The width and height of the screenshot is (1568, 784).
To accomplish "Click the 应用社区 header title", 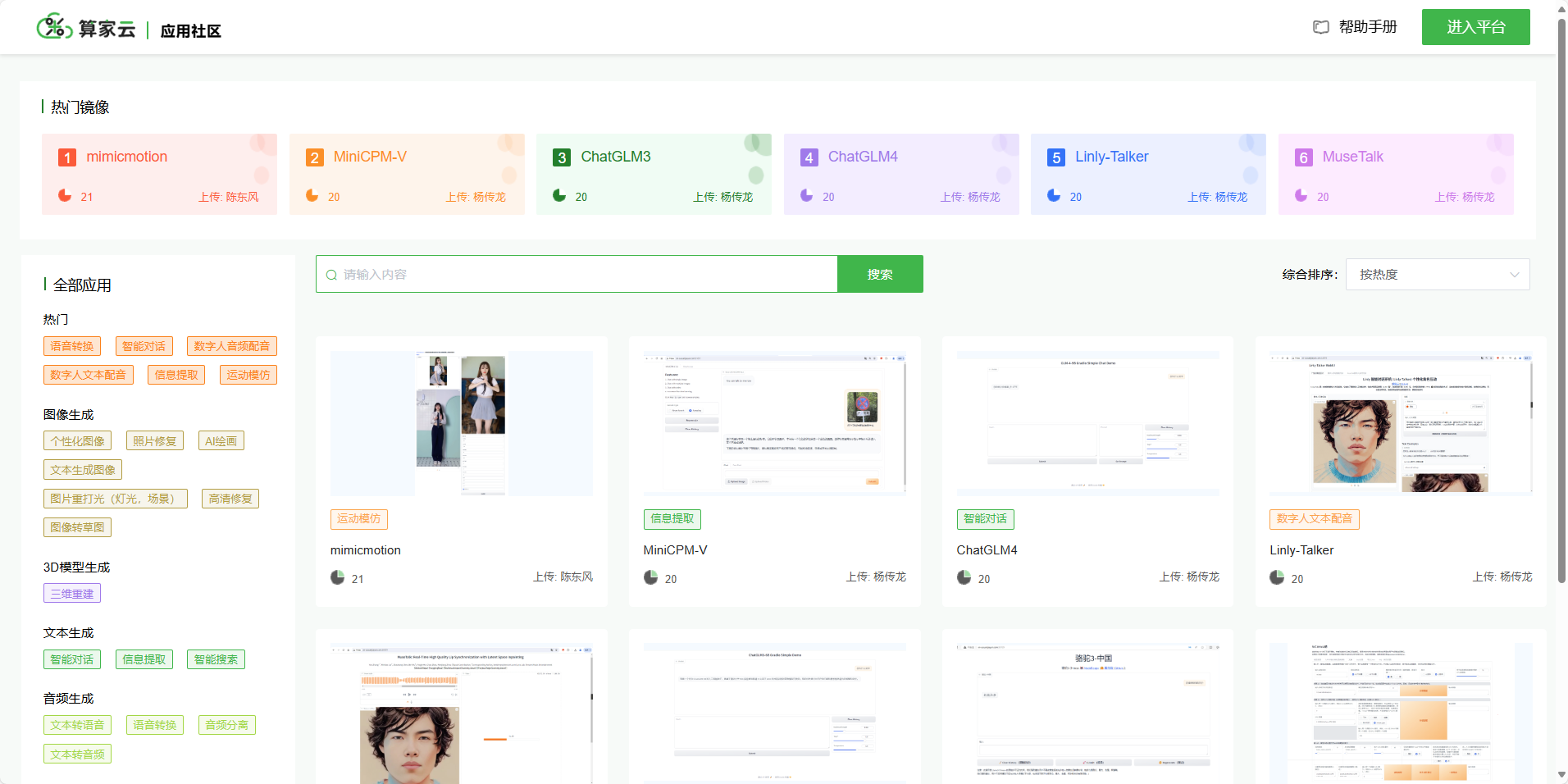I will pos(190,31).
